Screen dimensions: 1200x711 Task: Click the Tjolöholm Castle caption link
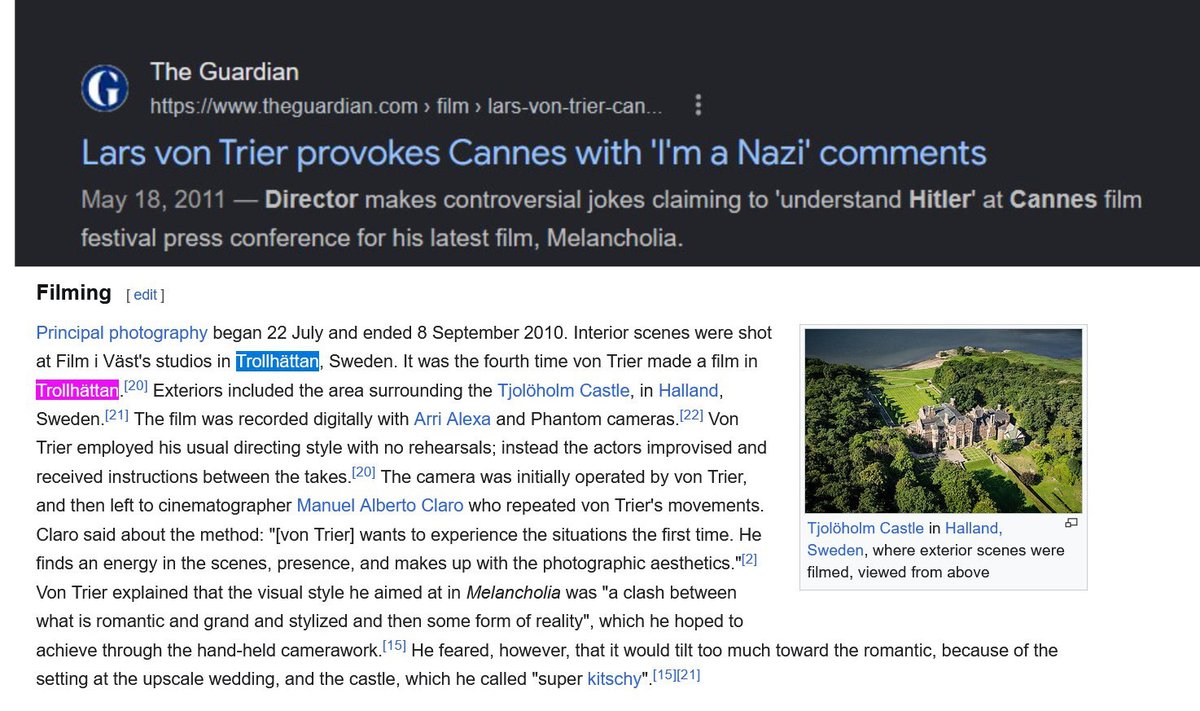[x=866, y=528]
